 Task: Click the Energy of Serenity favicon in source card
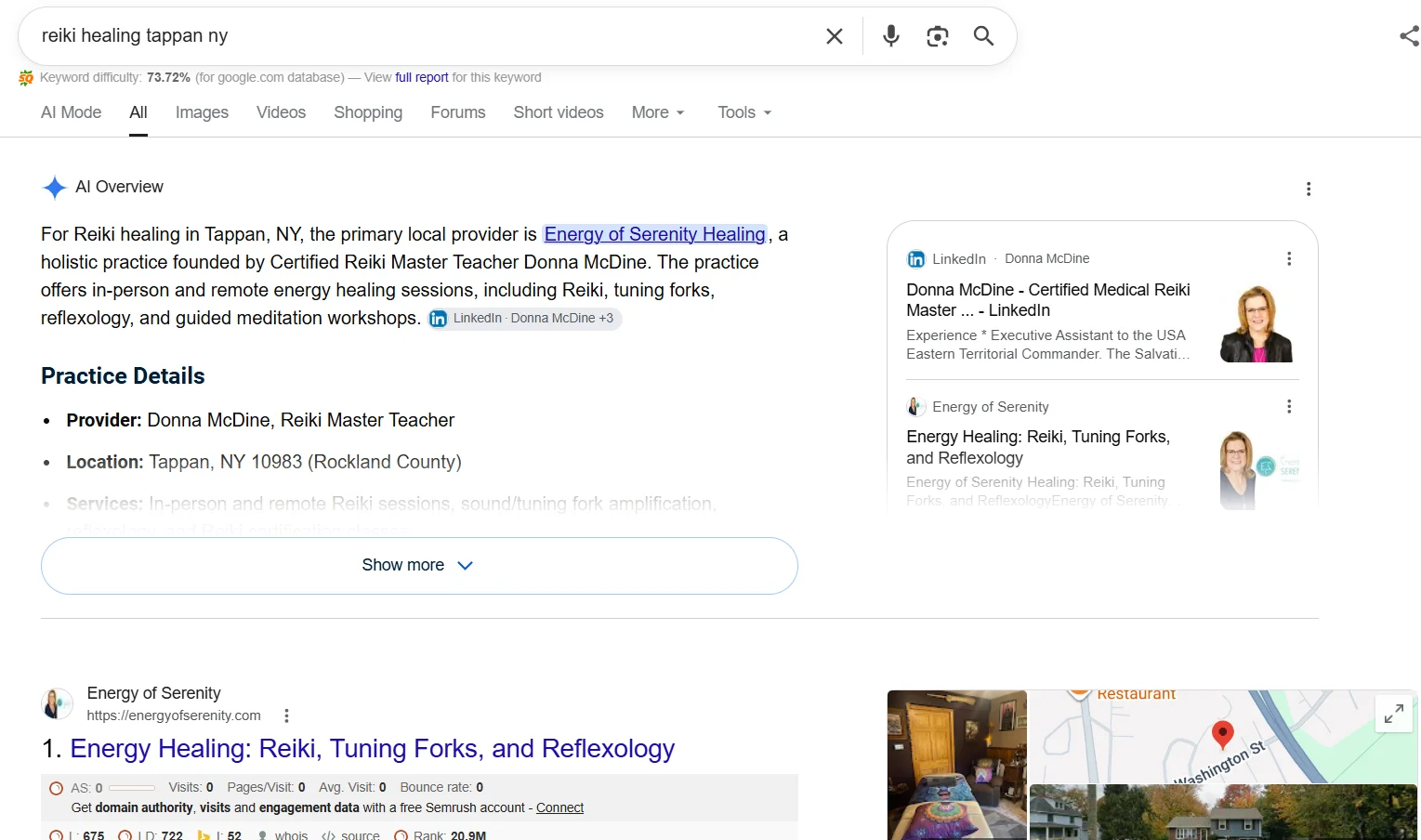(916, 407)
